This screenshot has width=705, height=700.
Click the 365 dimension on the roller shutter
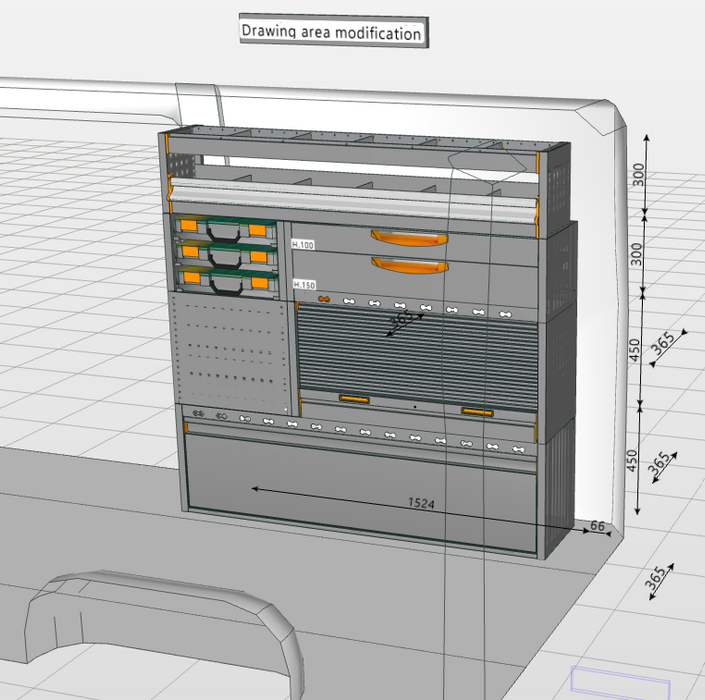[x=402, y=320]
